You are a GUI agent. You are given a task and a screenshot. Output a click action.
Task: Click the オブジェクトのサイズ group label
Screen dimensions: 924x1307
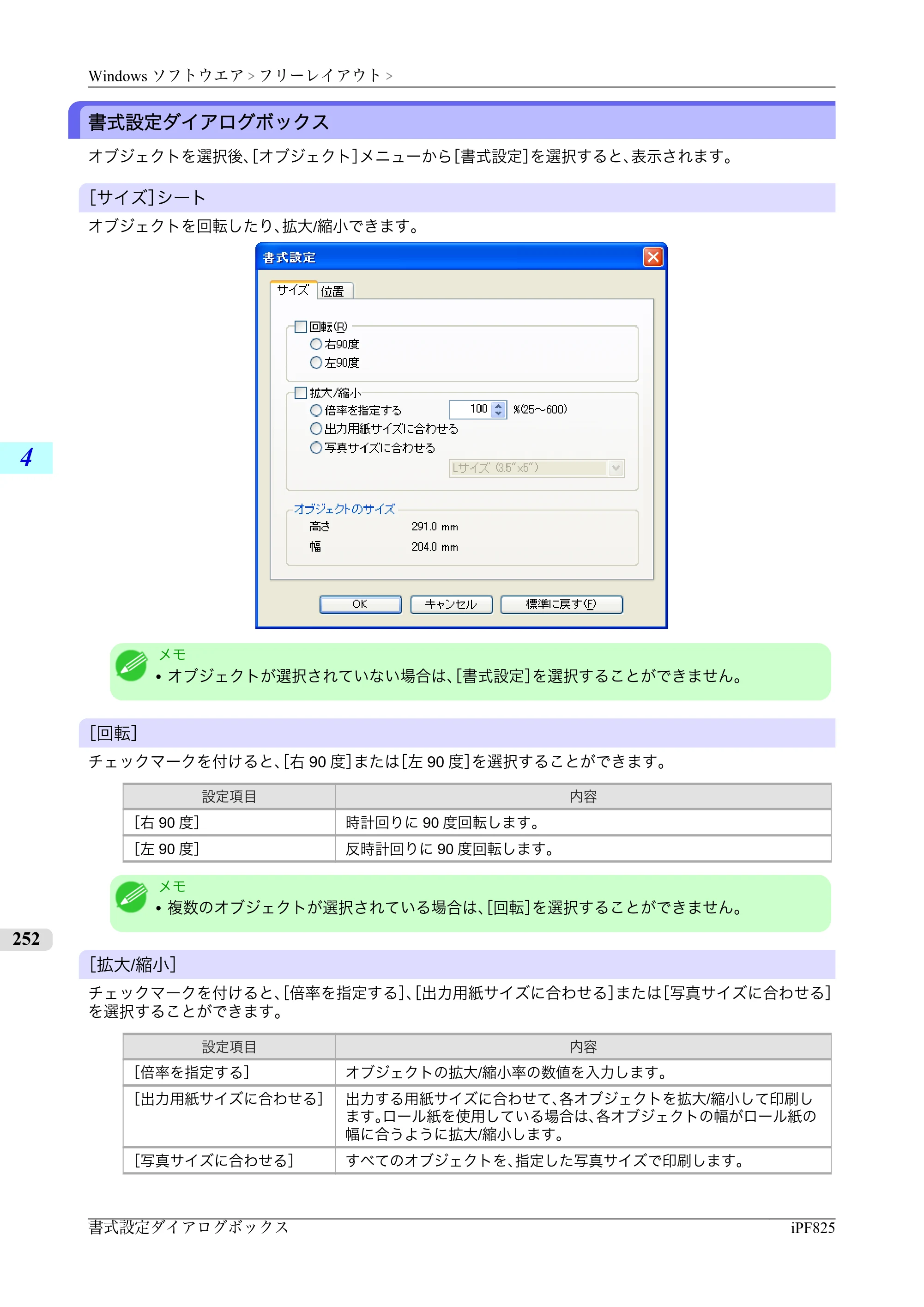point(344,509)
